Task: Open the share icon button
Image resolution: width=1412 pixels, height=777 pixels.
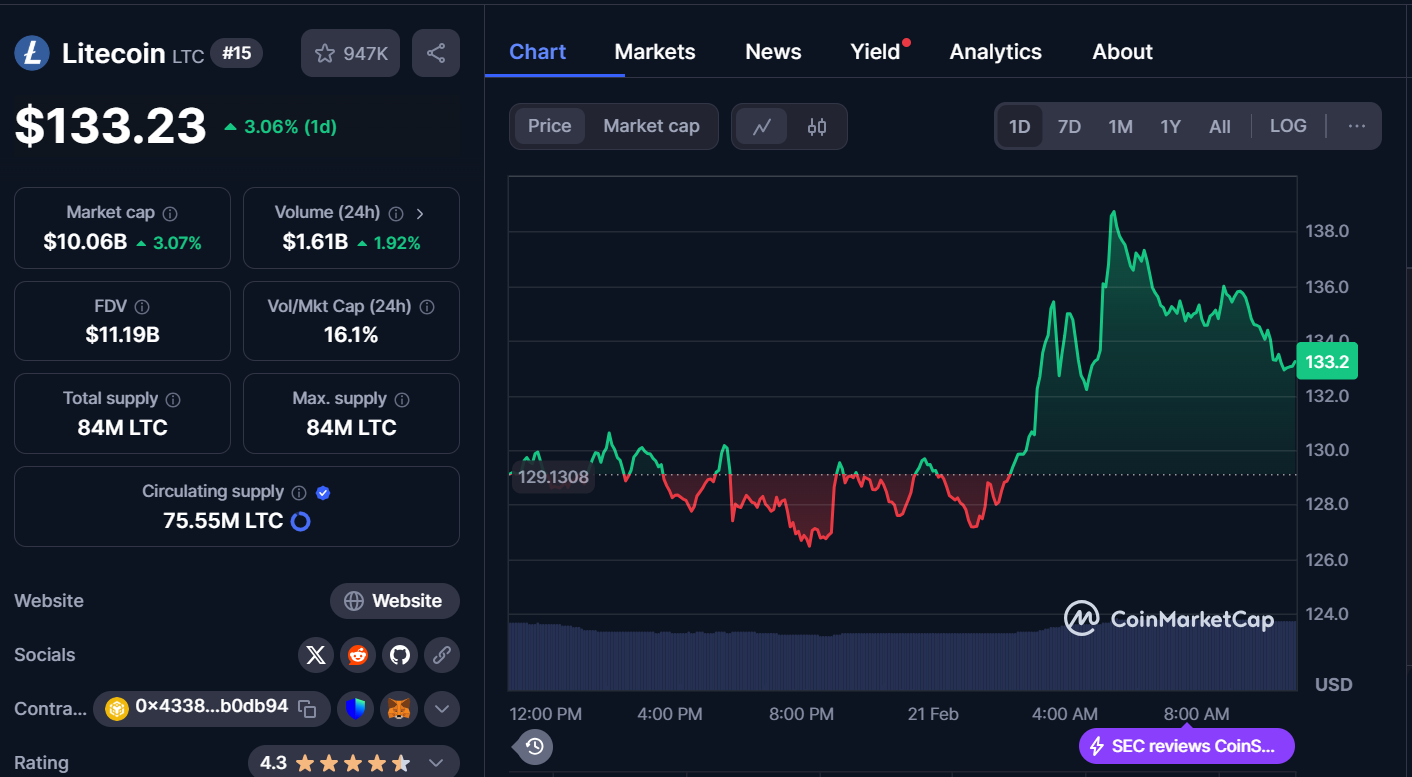Action: 436,53
